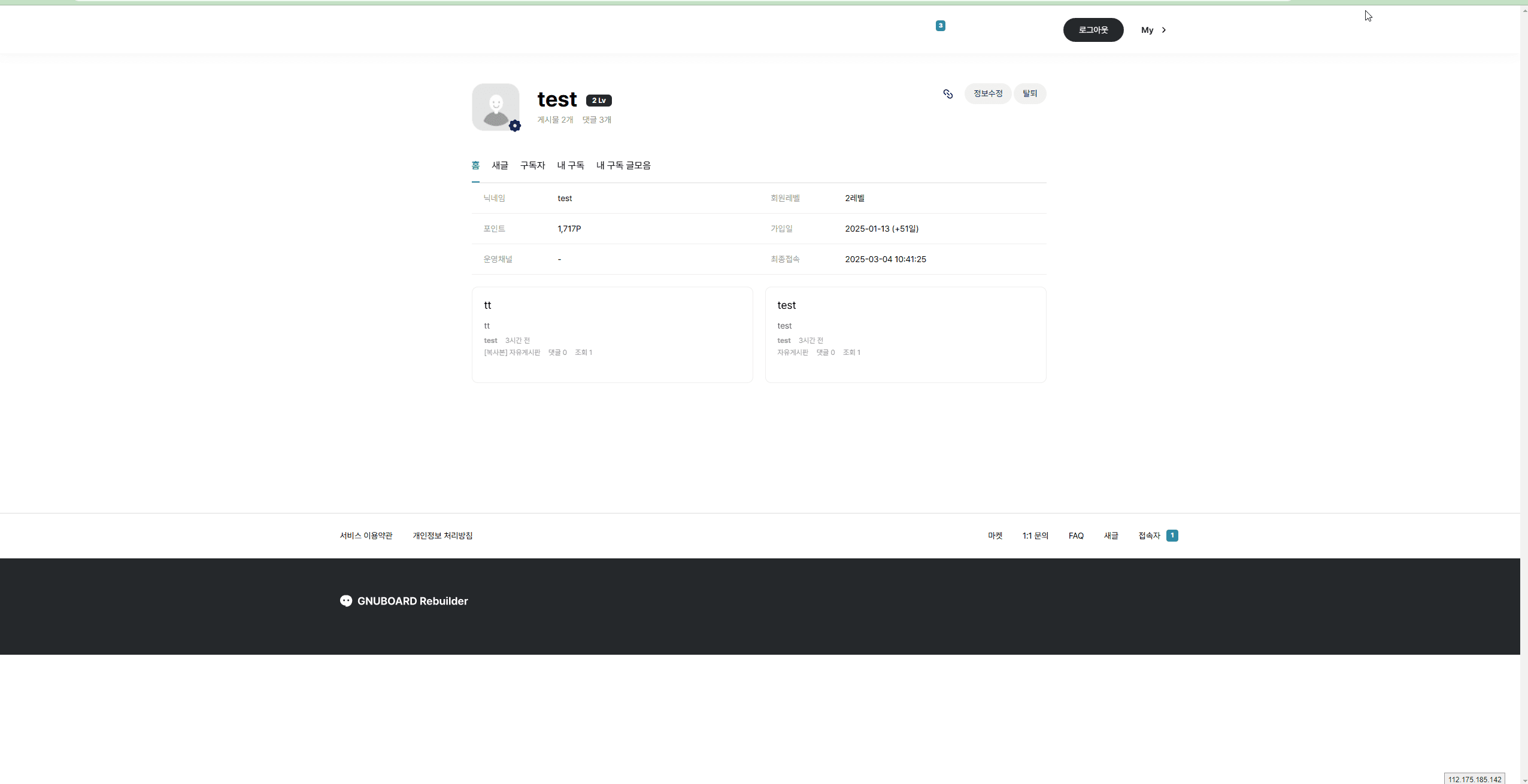Switch to the 새글 tab
Viewport: 1528px width, 784px height.
[500, 165]
